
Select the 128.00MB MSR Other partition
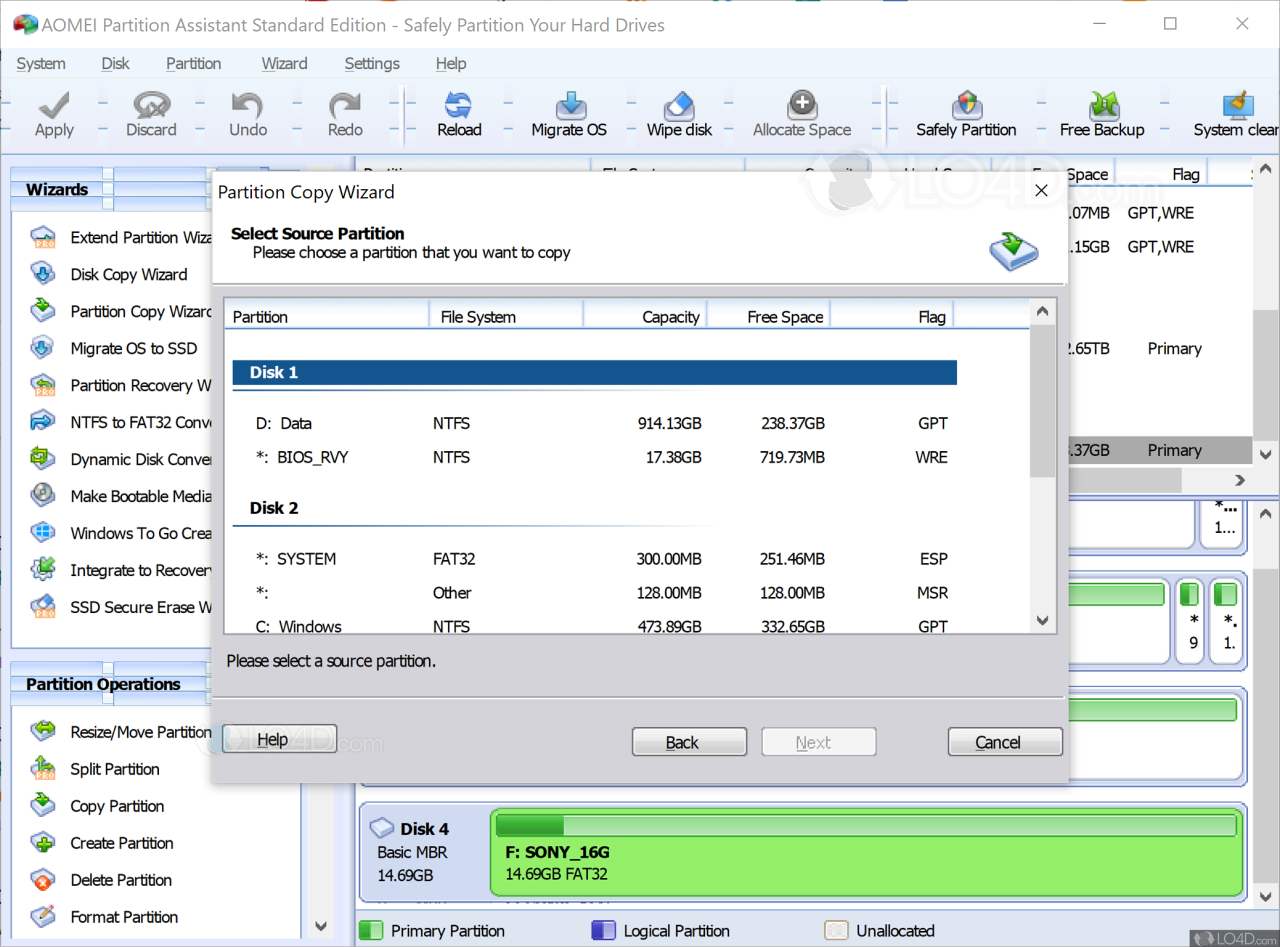point(595,593)
